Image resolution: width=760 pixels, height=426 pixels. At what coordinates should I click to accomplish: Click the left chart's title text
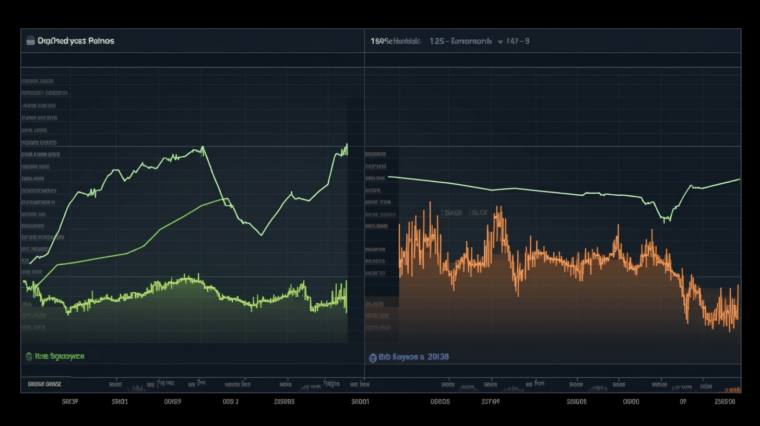click(75, 41)
